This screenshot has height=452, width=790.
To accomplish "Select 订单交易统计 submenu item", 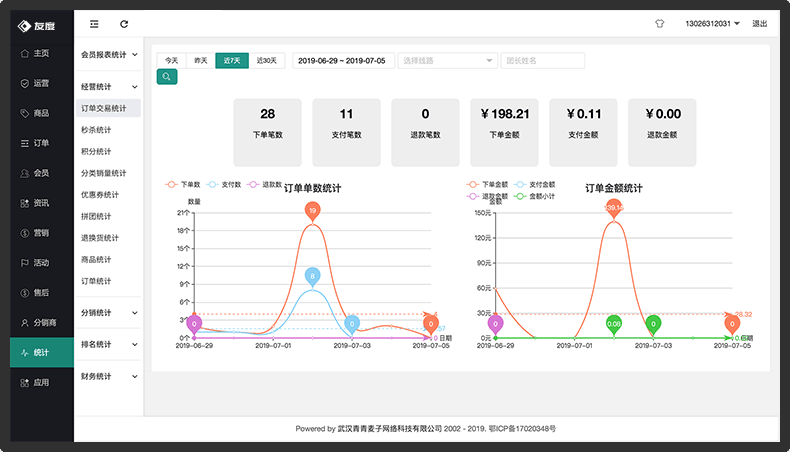I will pyautogui.click(x=108, y=108).
